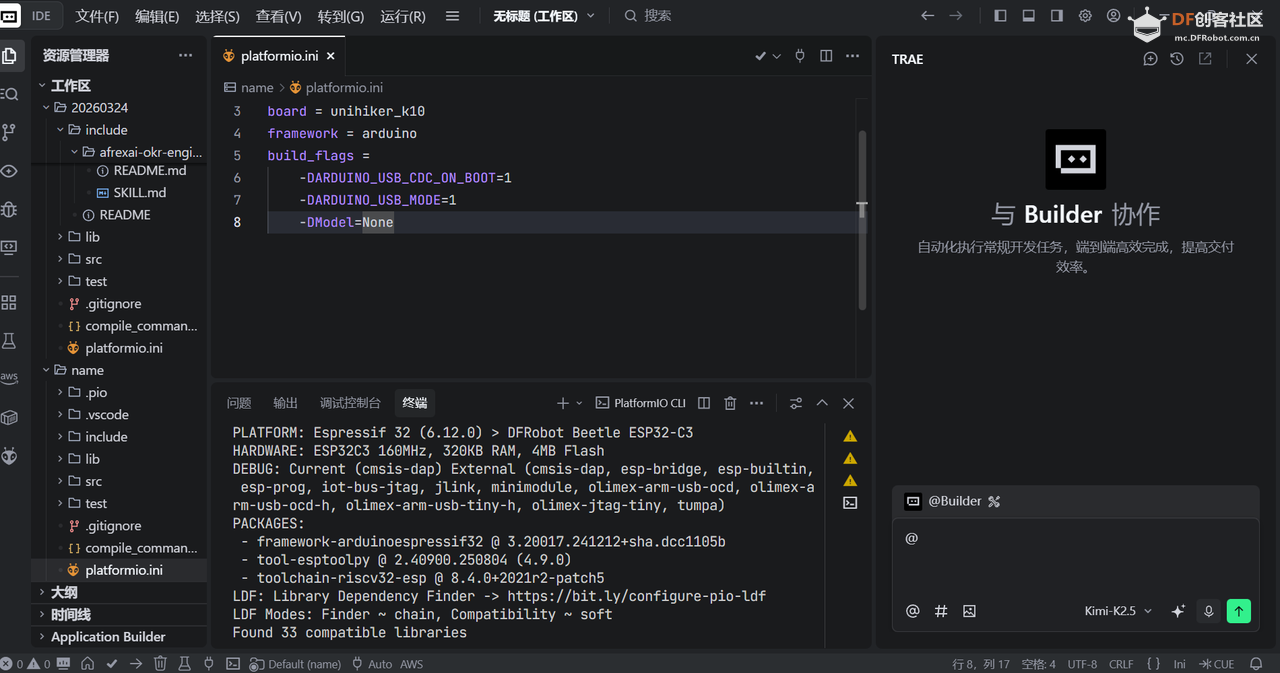Open the 运行(R) menu
The height and width of the screenshot is (673, 1280).
(x=403, y=16)
